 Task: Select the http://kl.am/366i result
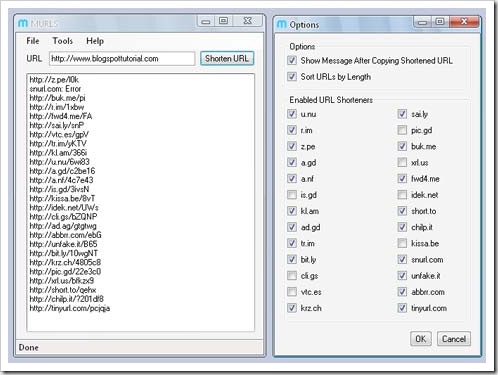click(x=58, y=153)
